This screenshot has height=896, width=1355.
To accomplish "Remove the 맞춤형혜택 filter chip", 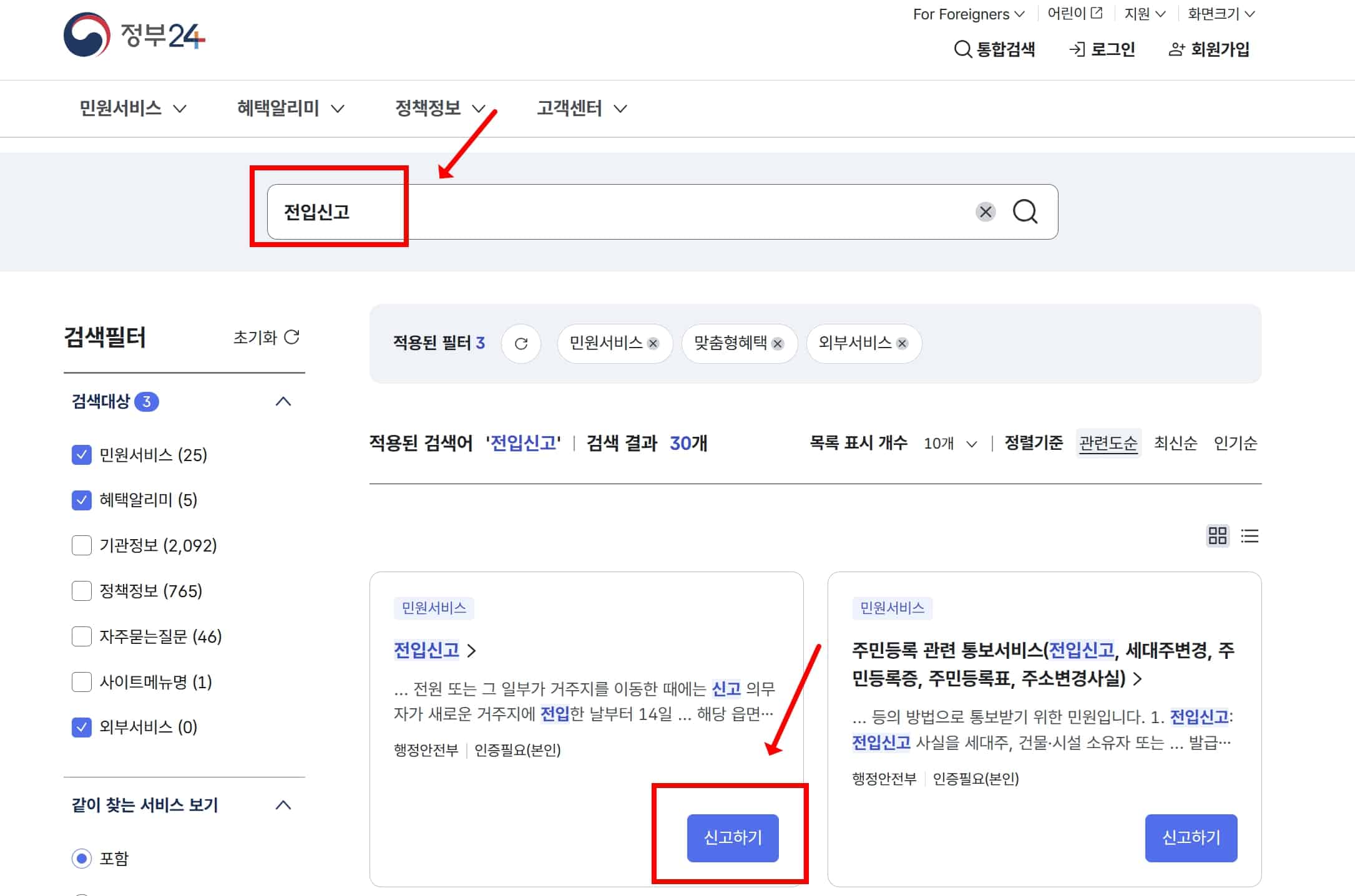I will [777, 343].
